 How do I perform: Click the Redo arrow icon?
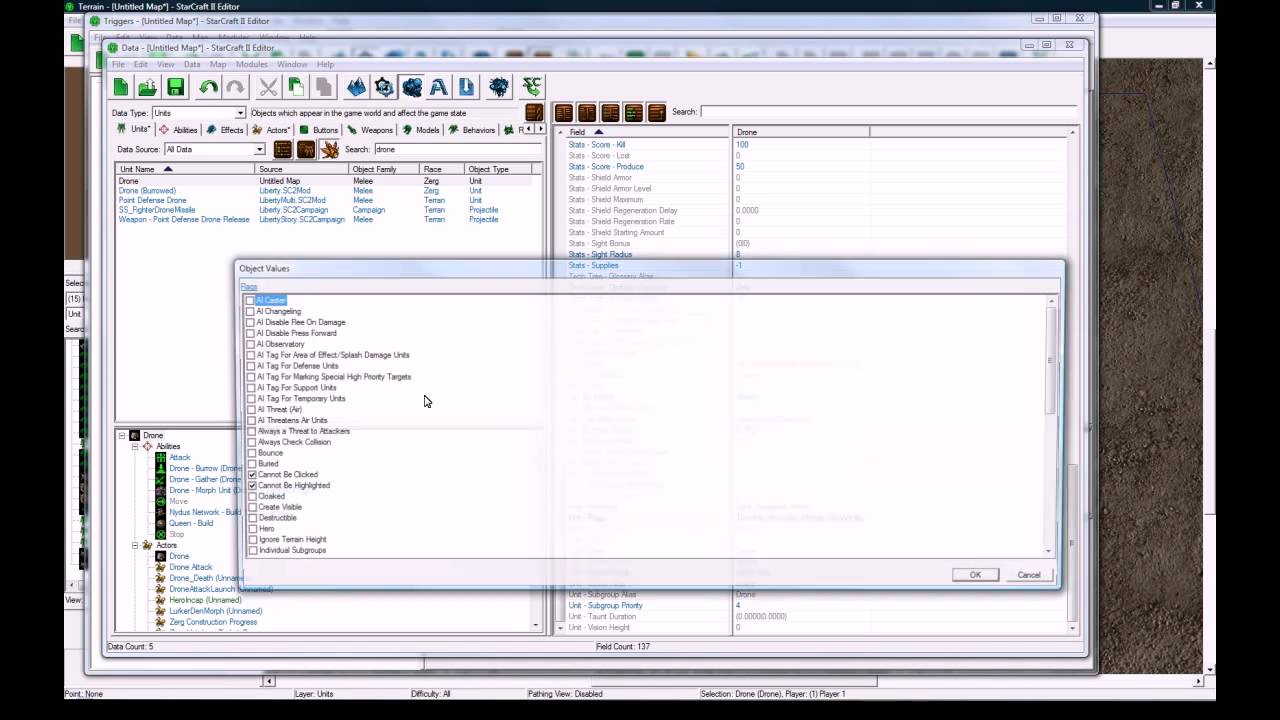235,87
